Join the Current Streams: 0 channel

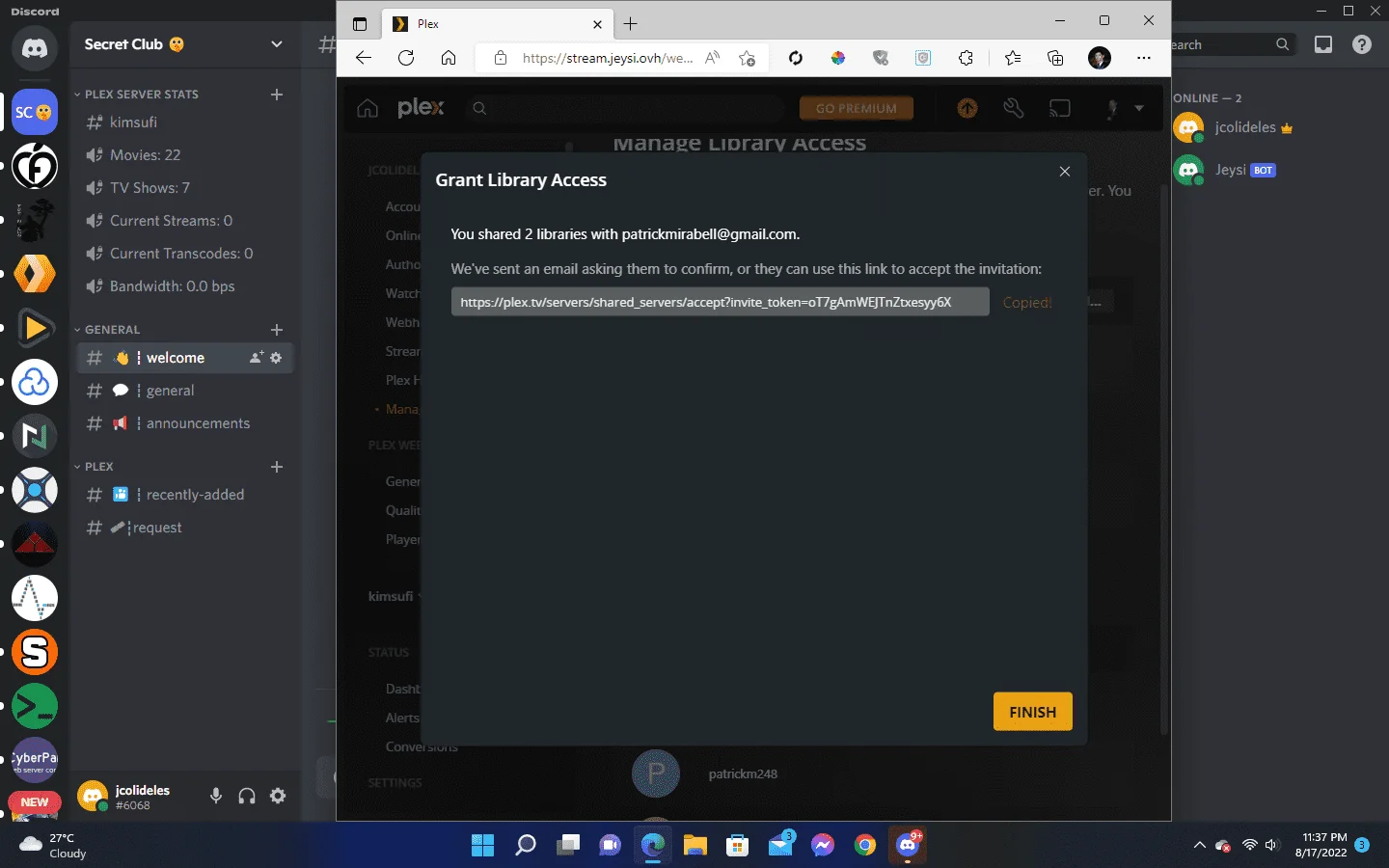coord(185,221)
